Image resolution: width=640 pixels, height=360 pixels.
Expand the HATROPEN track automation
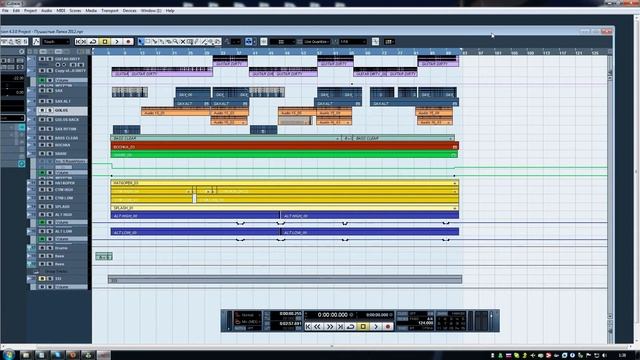point(29,183)
